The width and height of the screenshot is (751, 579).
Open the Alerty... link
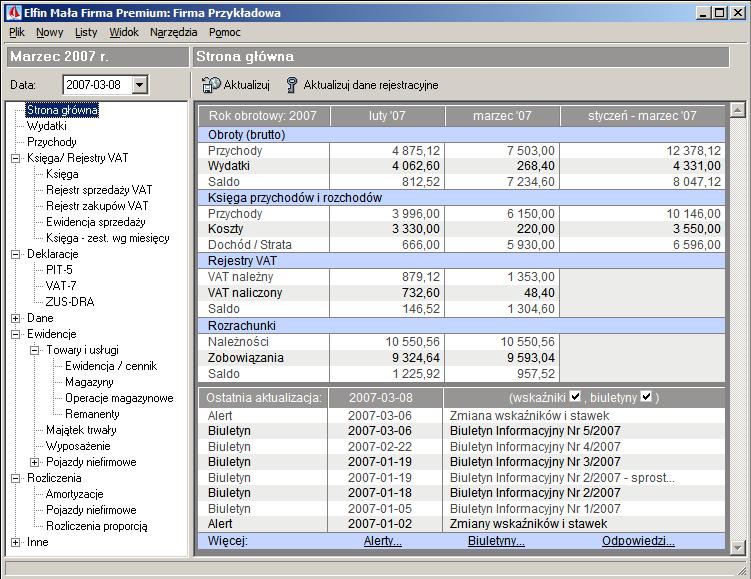pos(383,541)
